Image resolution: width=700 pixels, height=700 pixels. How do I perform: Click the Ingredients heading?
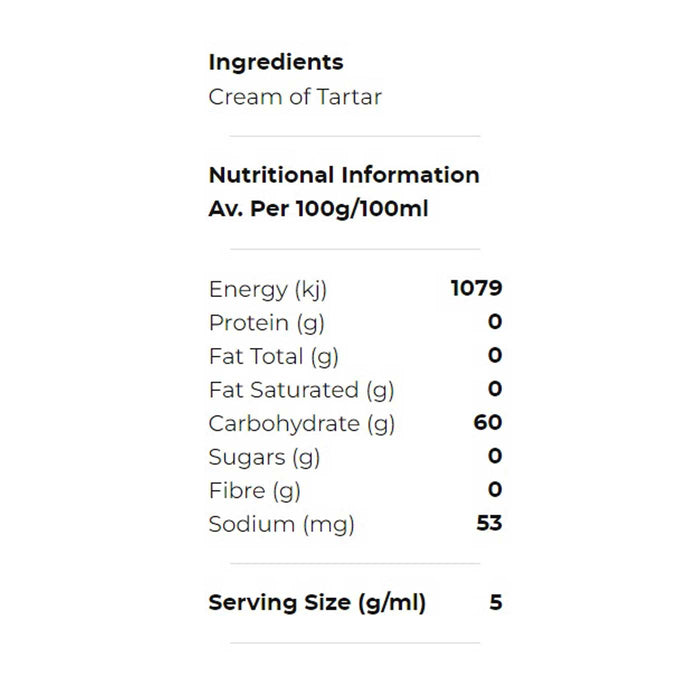(x=275, y=62)
